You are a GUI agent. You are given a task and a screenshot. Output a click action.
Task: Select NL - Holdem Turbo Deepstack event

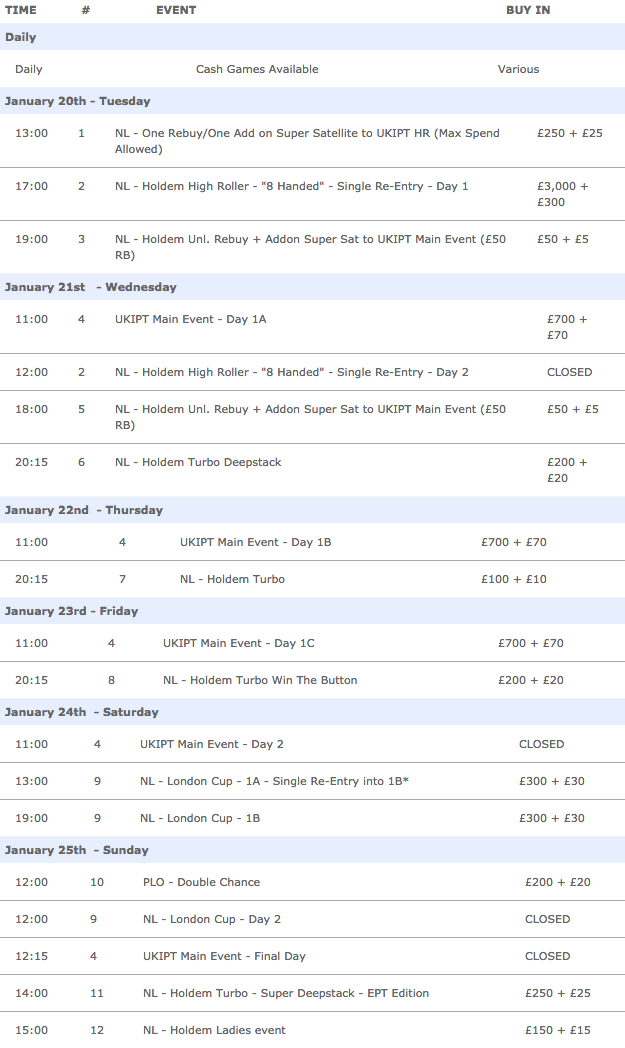[x=198, y=462]
